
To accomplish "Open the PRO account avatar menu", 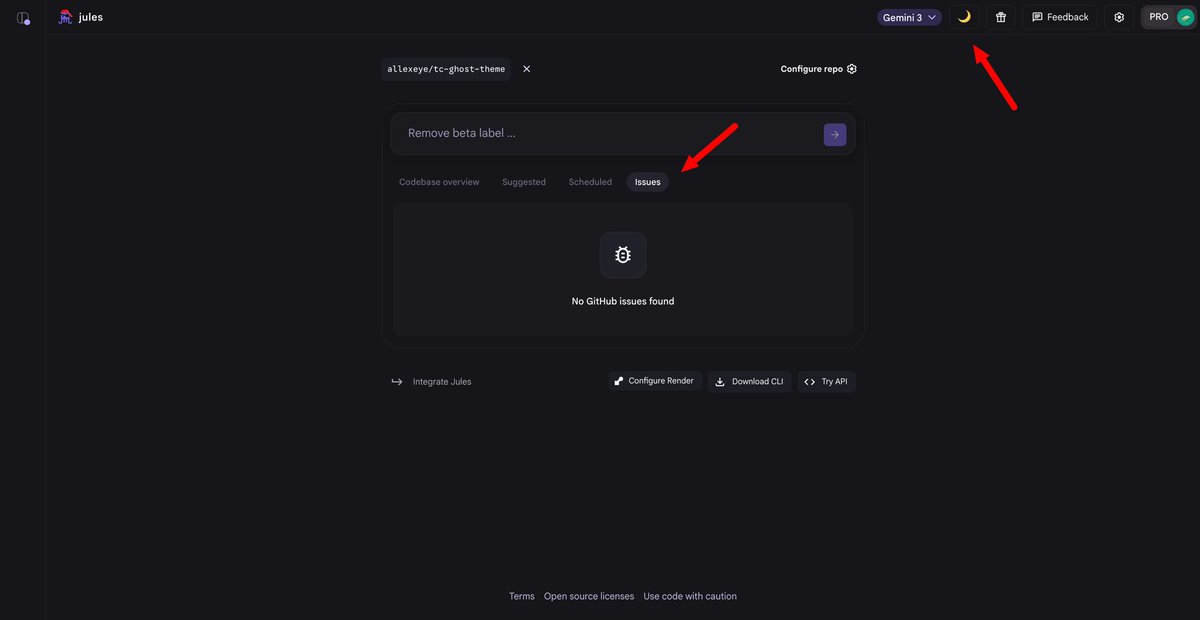I will point(1169,17).
